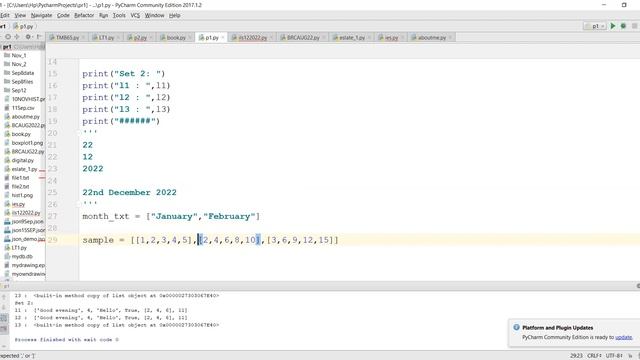The image size is (640, 360).
Task: Open the Navigate menu
Action: coord(41,15)
